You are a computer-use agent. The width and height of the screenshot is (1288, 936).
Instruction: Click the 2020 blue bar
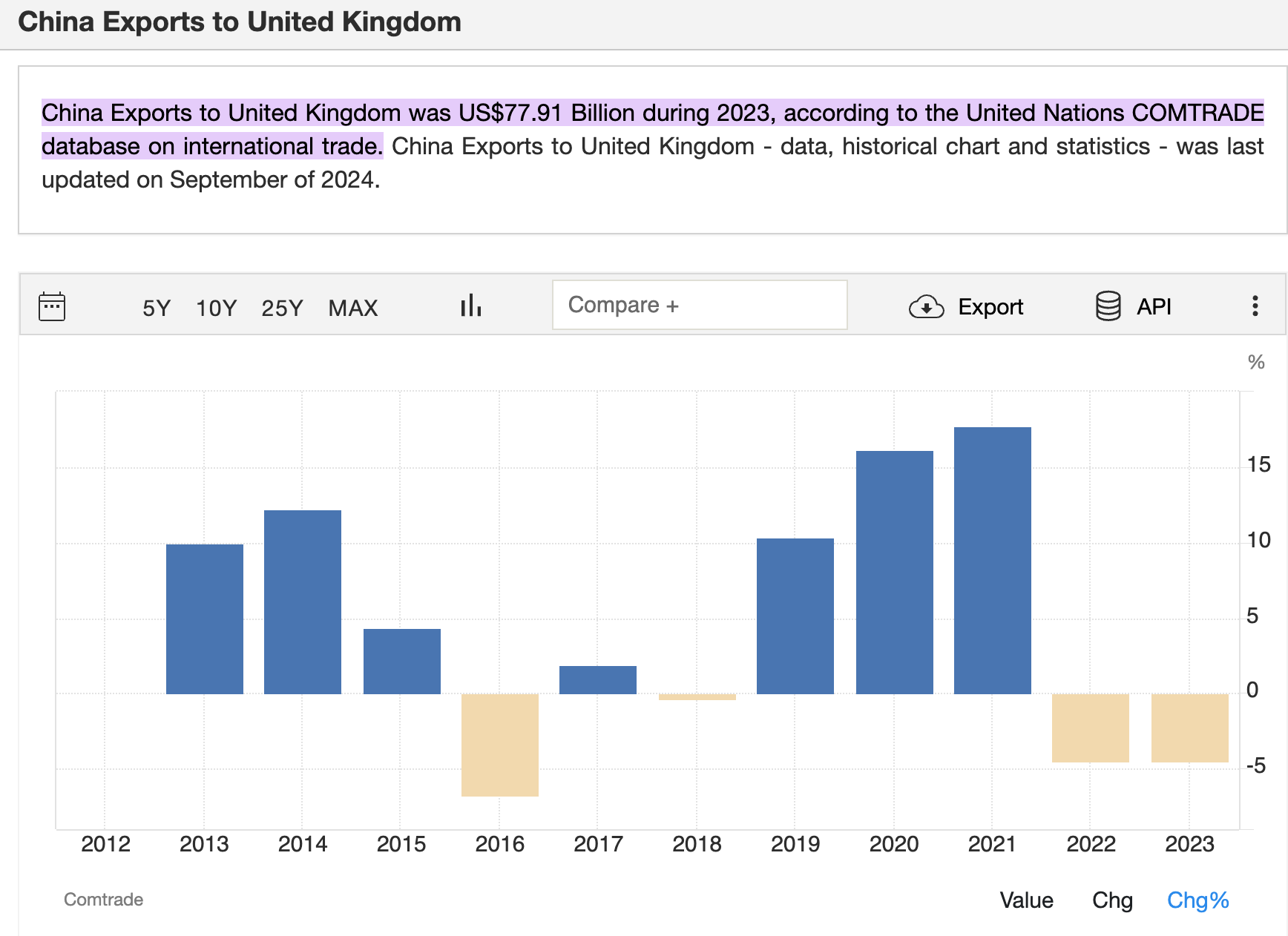[895, 573]
